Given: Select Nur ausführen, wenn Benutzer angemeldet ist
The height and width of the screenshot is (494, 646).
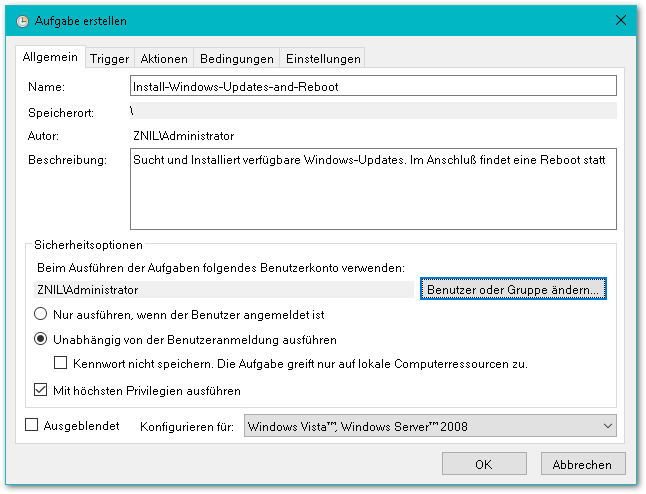Looking at the screenshot, I should coord(42,314).
